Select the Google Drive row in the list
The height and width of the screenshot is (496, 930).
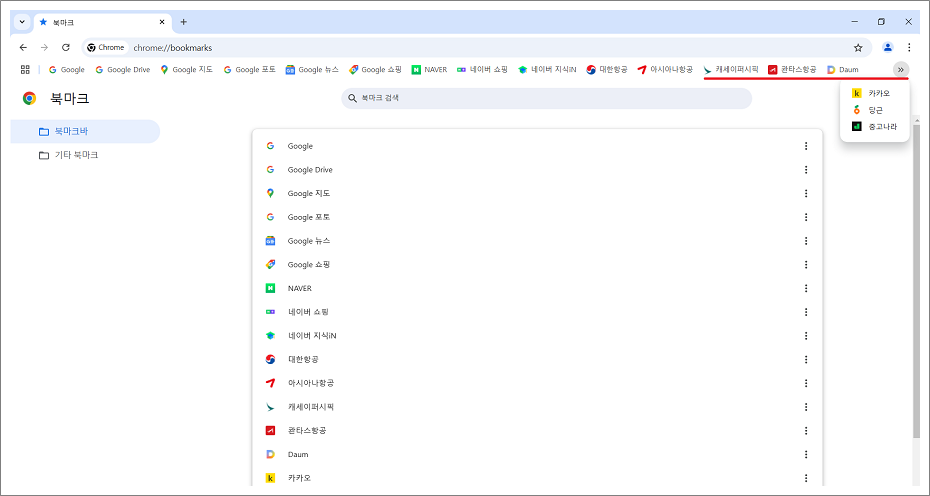click(x=537, y=170)
